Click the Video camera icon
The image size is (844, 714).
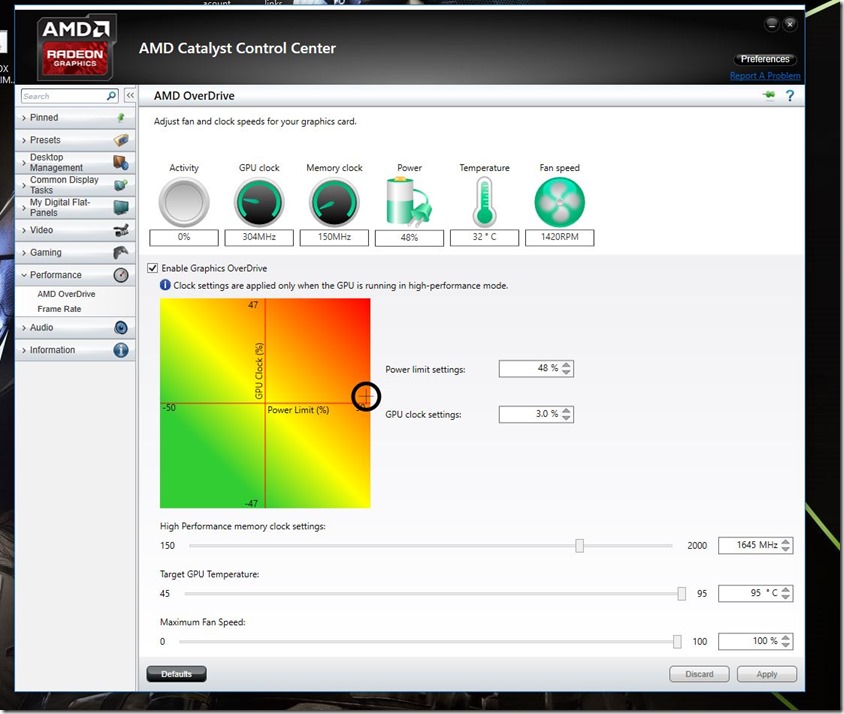coord(121,230)
